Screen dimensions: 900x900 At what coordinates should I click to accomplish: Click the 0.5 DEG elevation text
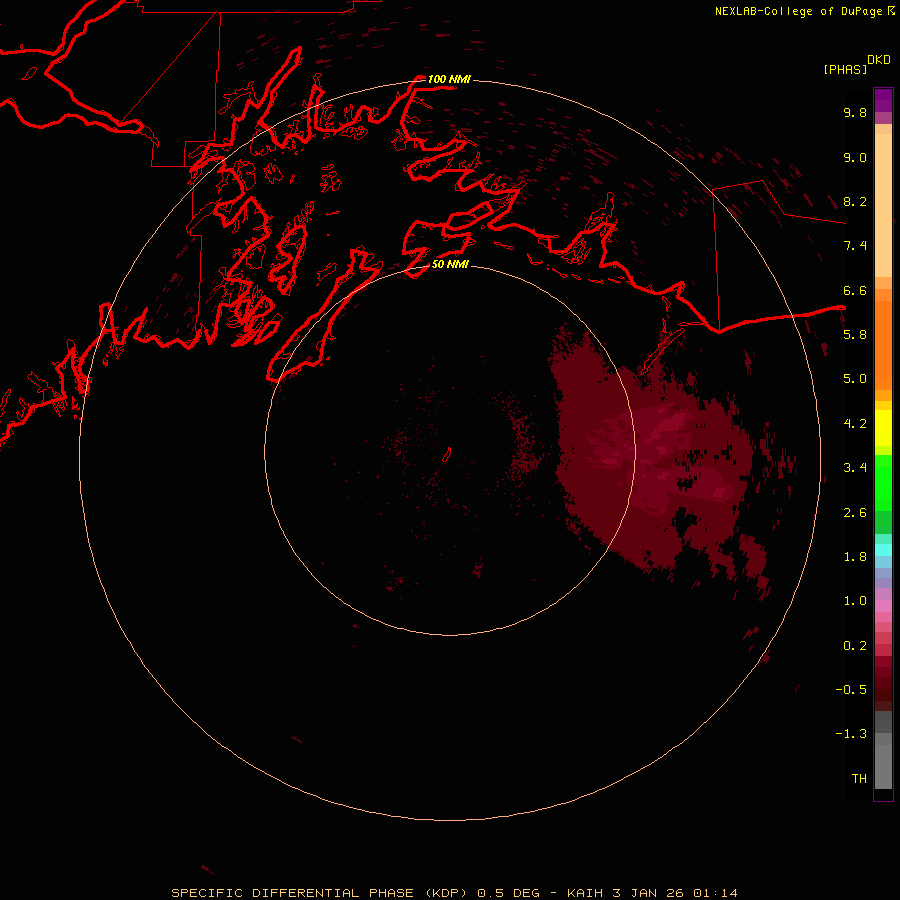[509, 893]
